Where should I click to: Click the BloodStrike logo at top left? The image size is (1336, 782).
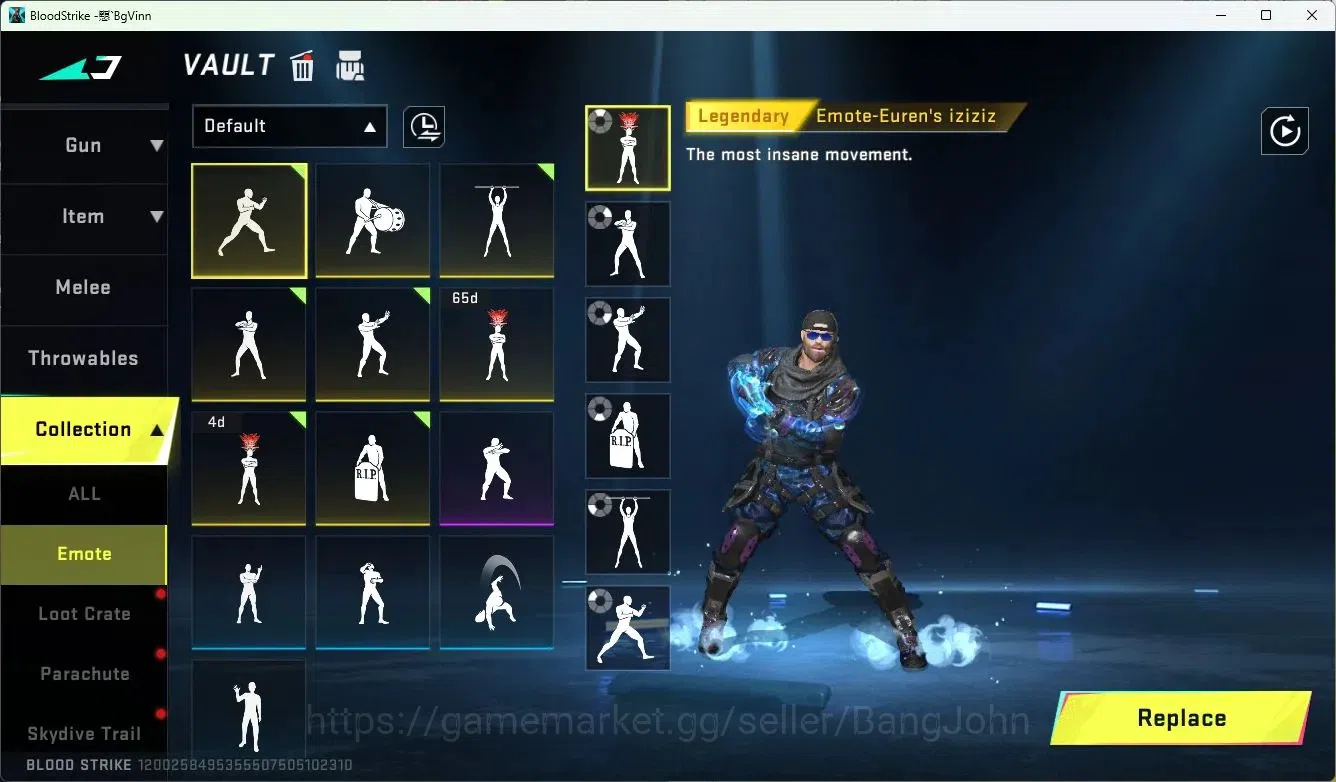(x=80, y=68)
